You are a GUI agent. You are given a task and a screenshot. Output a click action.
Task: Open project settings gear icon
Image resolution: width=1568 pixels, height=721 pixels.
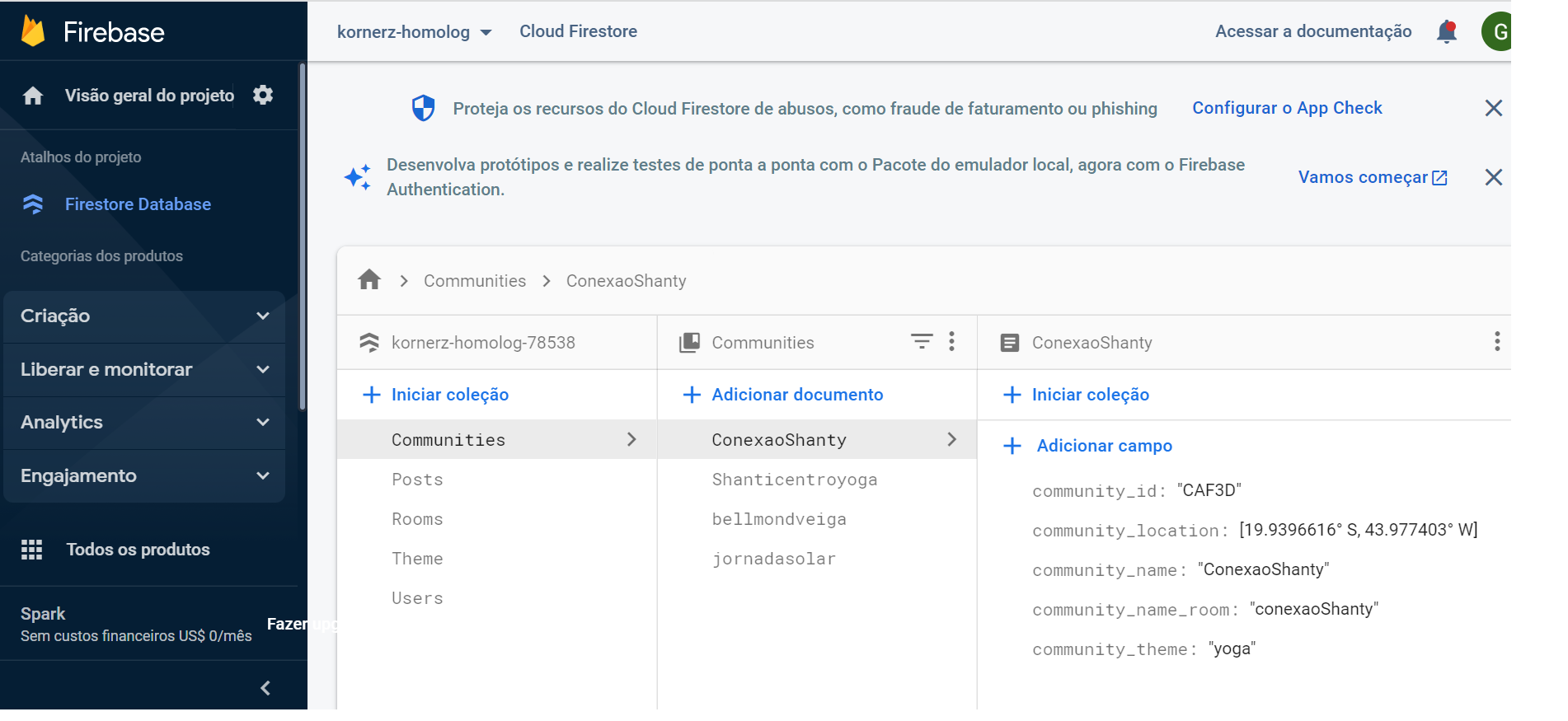[x=263, y=95]
